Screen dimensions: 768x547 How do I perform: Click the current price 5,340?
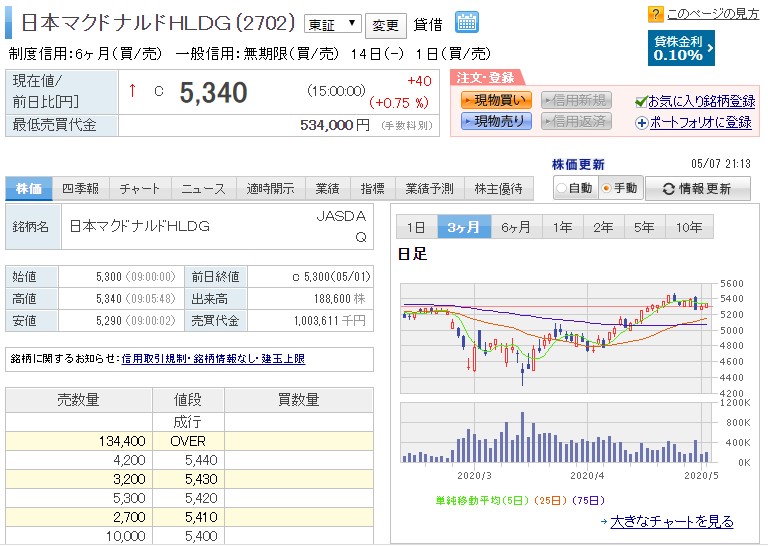(x=214, y=93)
